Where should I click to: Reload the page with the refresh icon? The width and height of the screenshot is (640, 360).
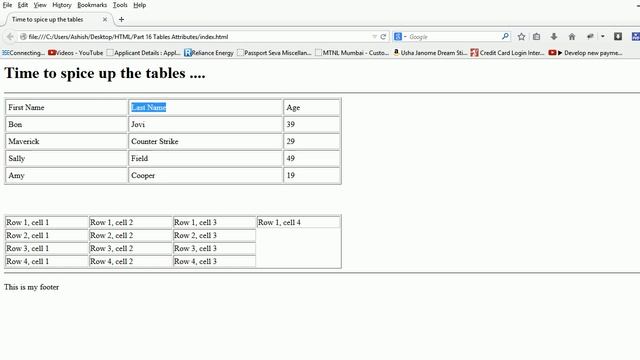click(x=383, y=37)
